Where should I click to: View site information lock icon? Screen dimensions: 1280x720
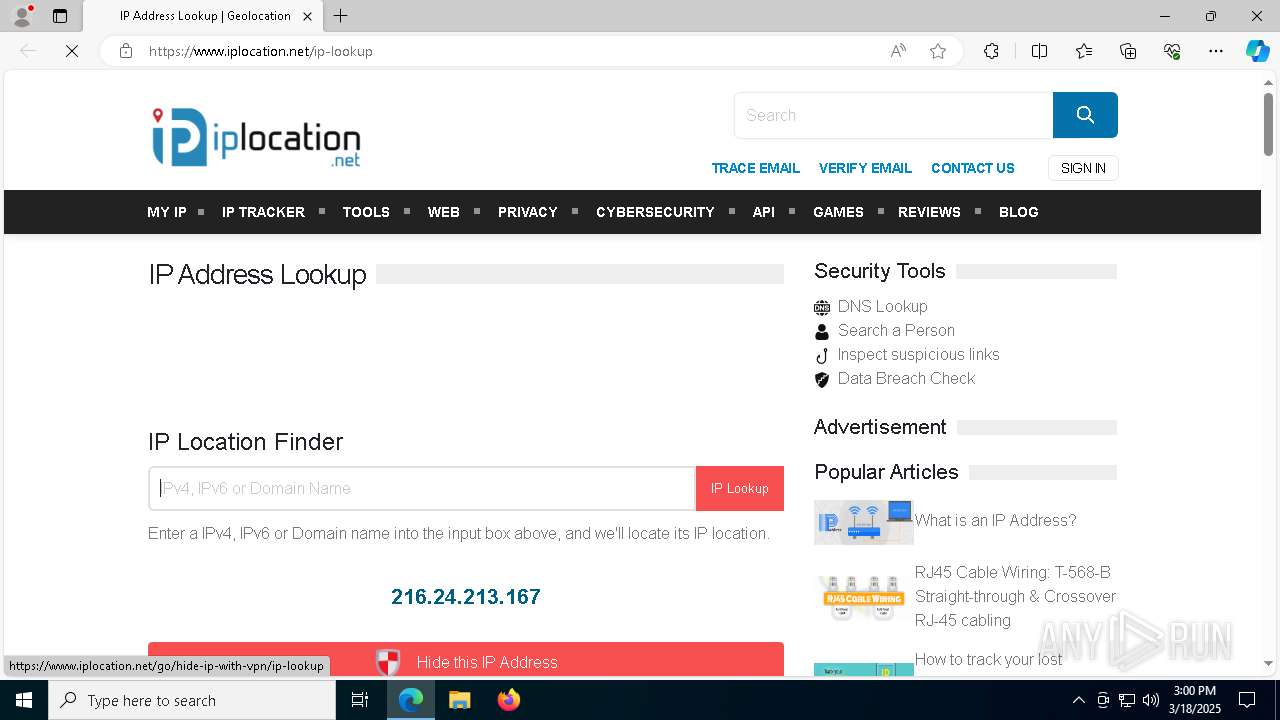pyautogui.click(x=126, y=51)
